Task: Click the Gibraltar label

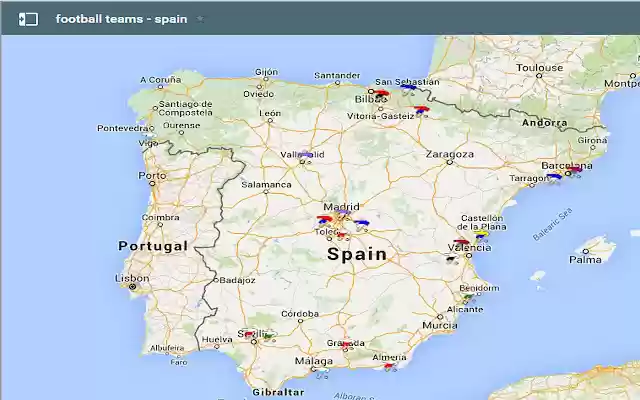Action: click(x=278, y=392)
